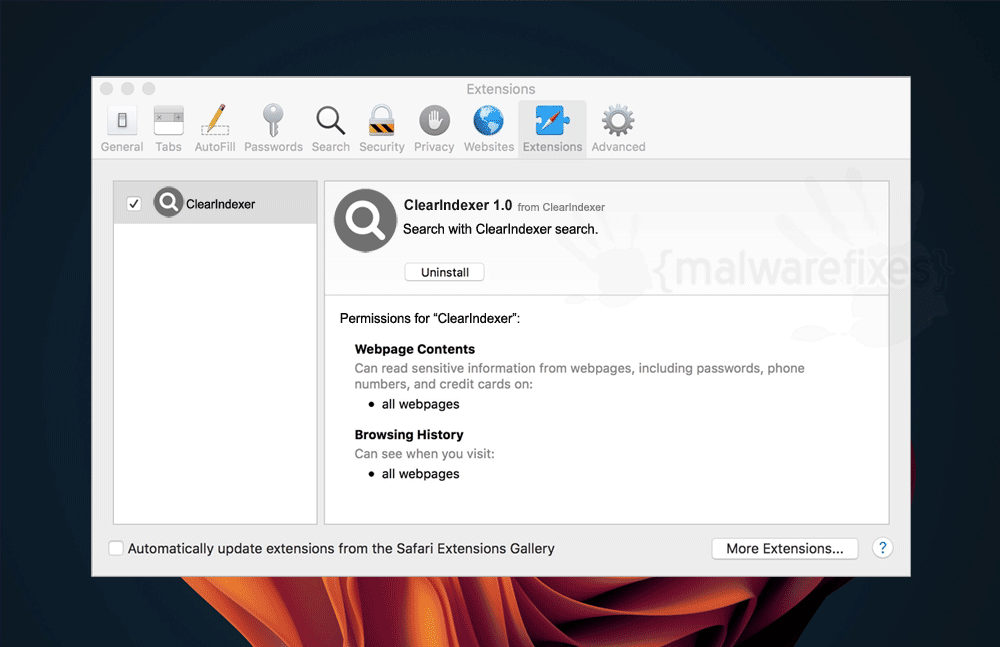Open the Privacy hand icon pane
1000x647 pixels.
[434, 130]
